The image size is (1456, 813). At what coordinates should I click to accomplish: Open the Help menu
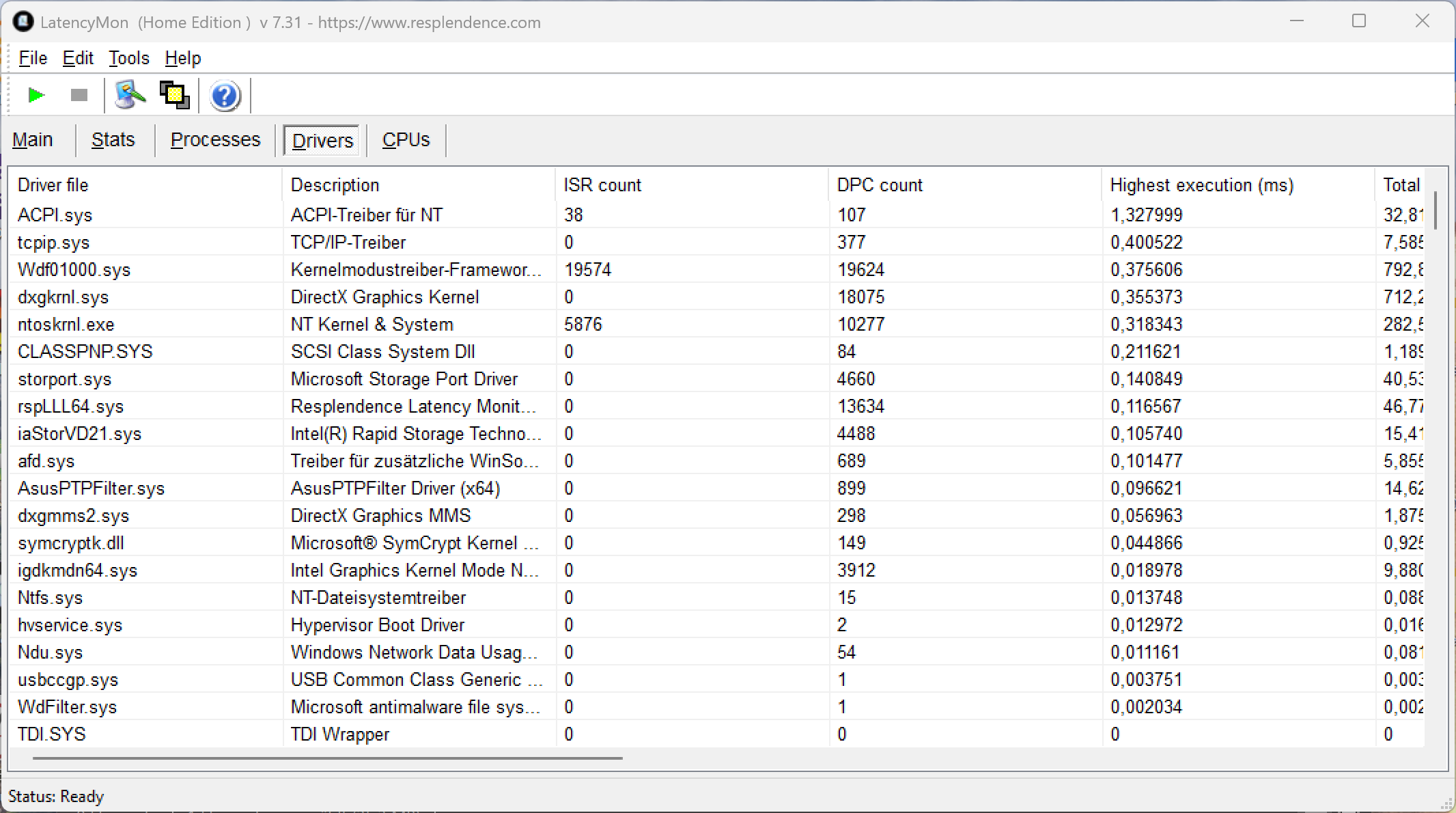point(183,58)
